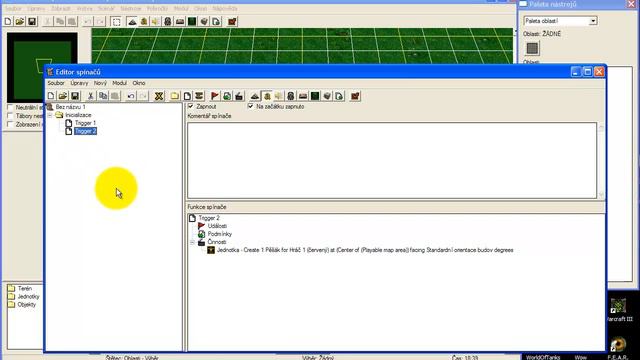The height and width of the screenshot is (360, 640).
Task: Add a new action clapperboard icon
Action: point(239,96)
